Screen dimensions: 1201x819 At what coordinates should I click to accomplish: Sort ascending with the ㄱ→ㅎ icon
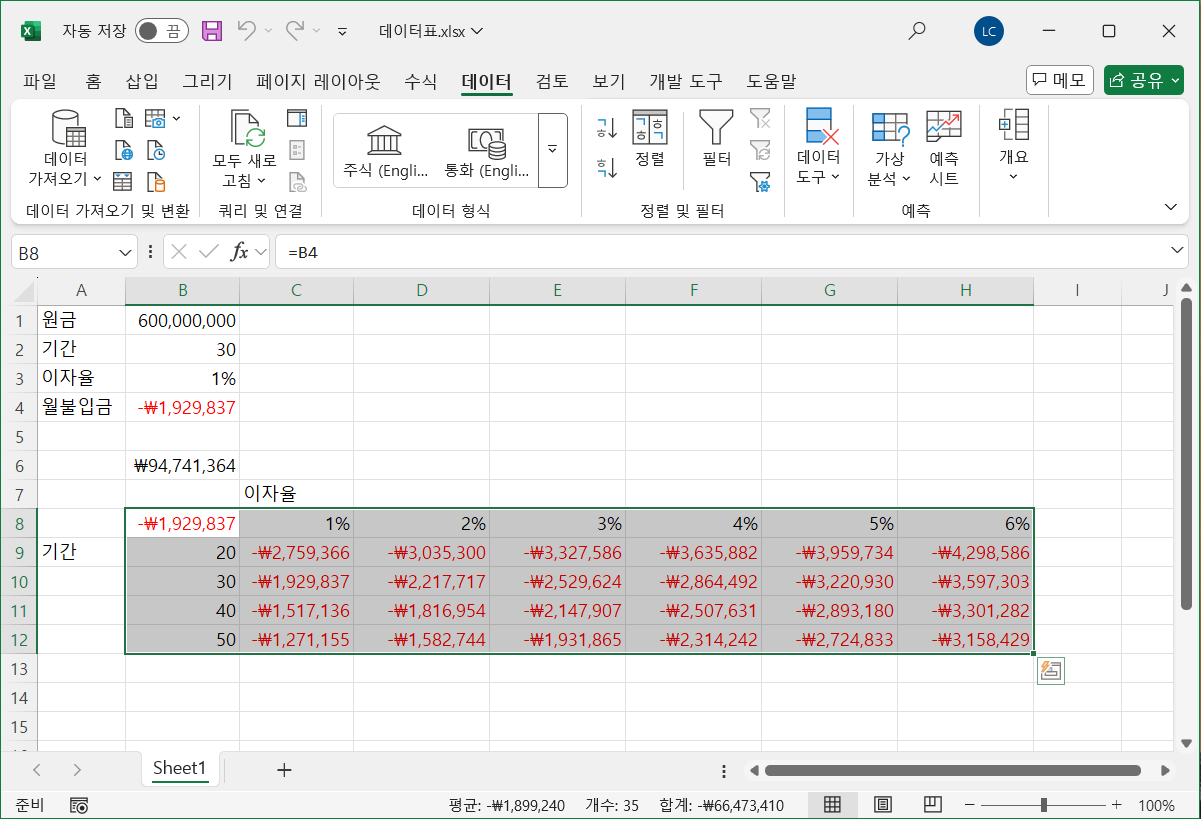(607, 128)
